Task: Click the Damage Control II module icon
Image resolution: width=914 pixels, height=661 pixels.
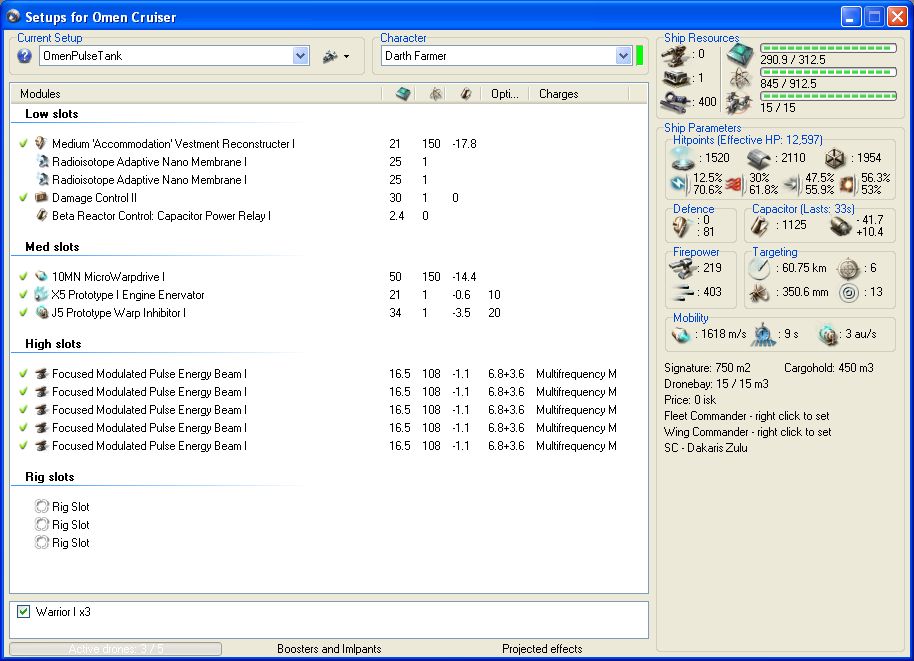Action: point(41,198)
